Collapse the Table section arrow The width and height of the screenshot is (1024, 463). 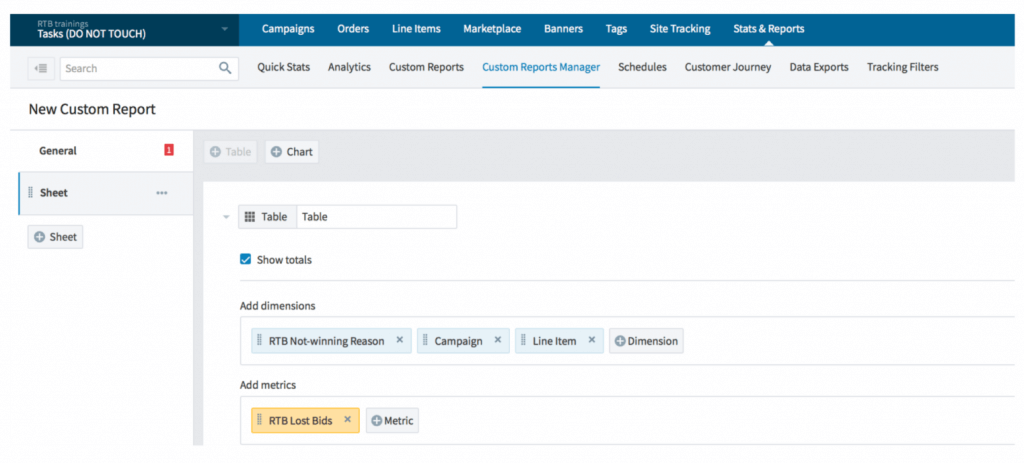[x=226, y=217]
